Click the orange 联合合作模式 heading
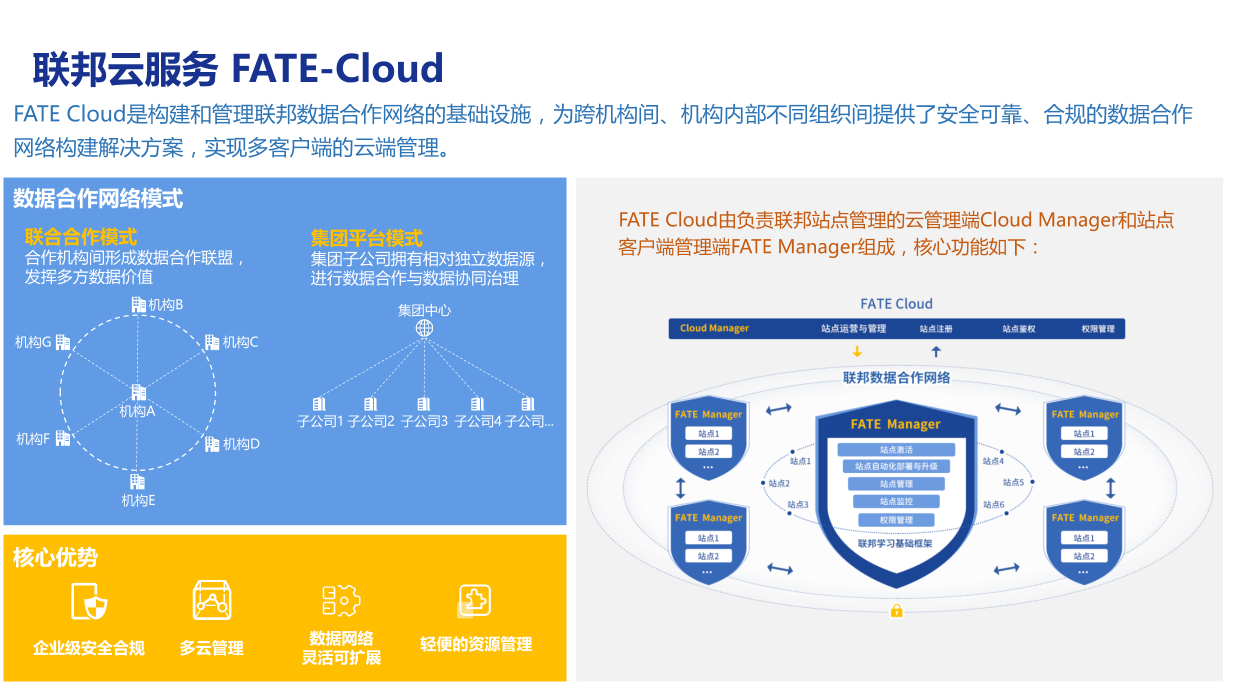 81,238
